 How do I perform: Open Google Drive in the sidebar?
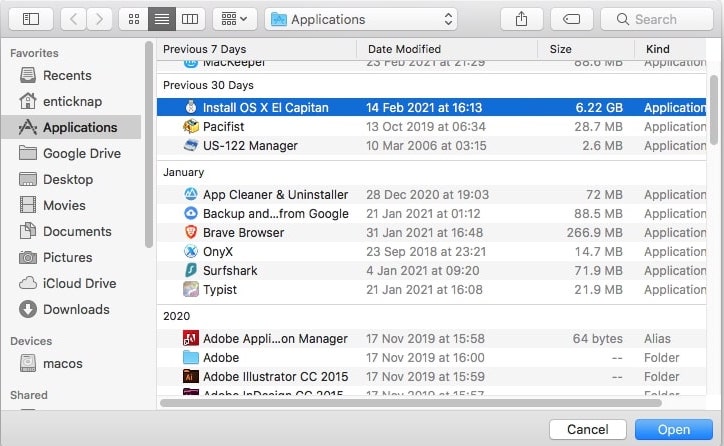coord(71,153)
